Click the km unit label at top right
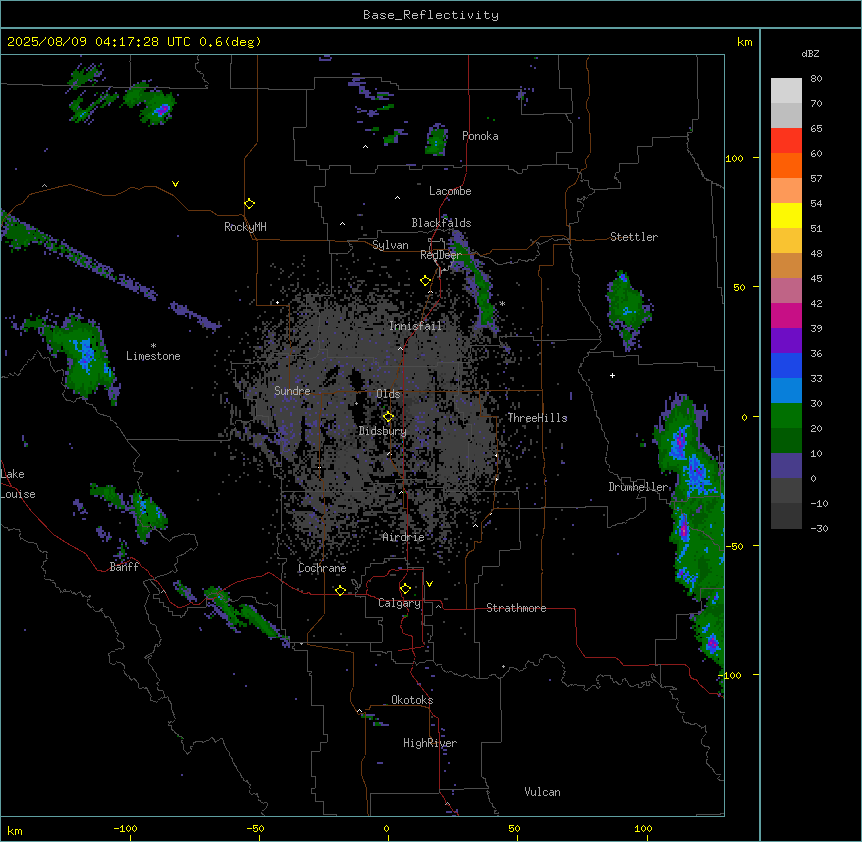The width and height of the screenshot is (862, 842). 744,42
